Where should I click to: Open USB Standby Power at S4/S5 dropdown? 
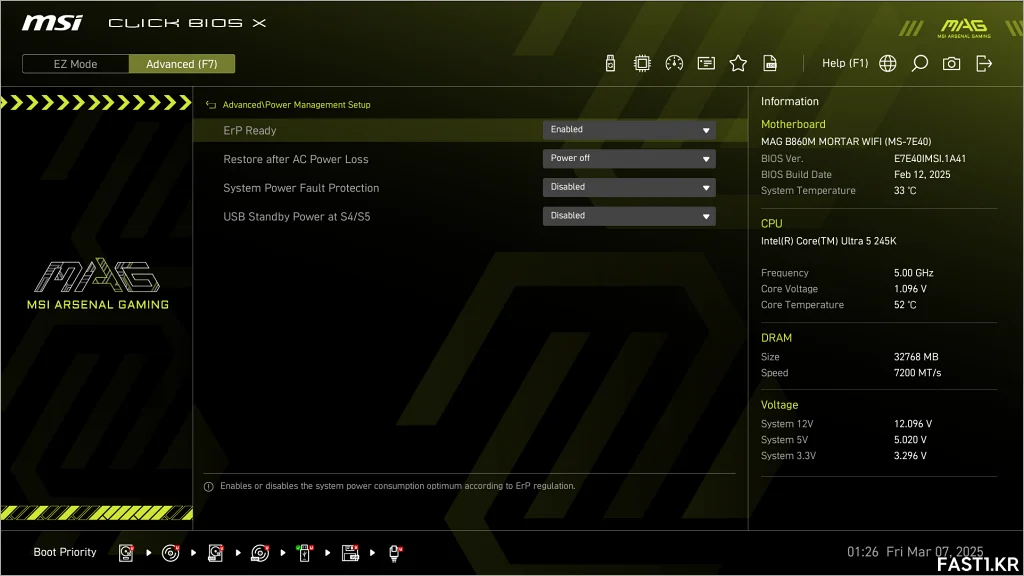[x=629, y=216]
